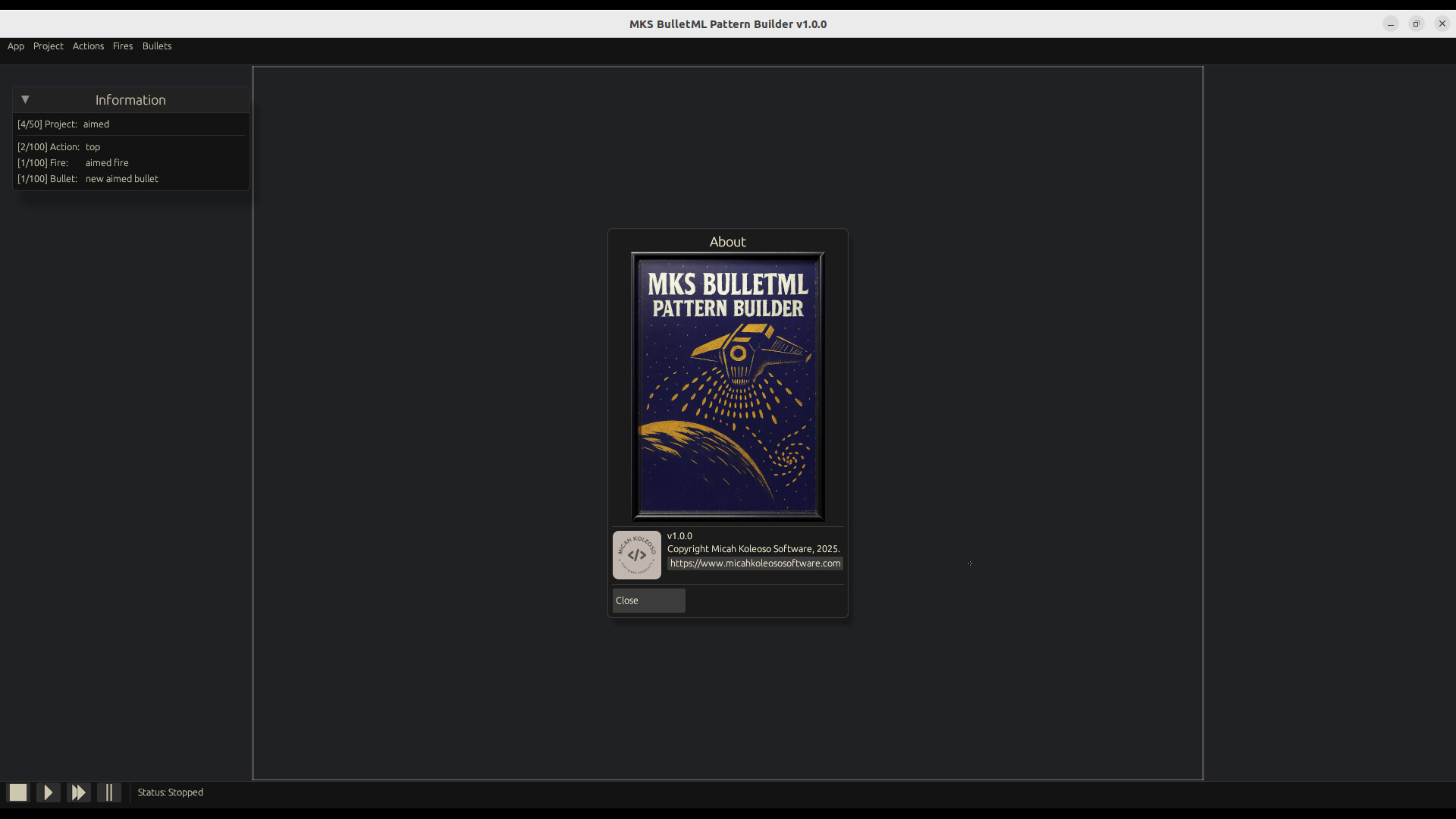Click the fast-forward playback icon

(x=78, y=792)
